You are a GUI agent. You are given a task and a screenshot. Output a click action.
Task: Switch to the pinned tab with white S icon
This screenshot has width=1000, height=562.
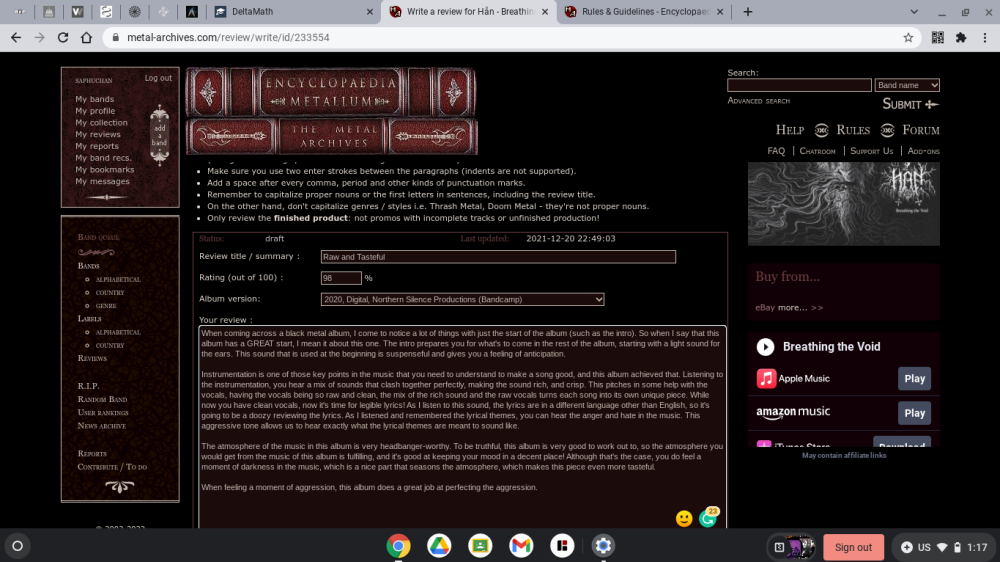pos(106,11)
